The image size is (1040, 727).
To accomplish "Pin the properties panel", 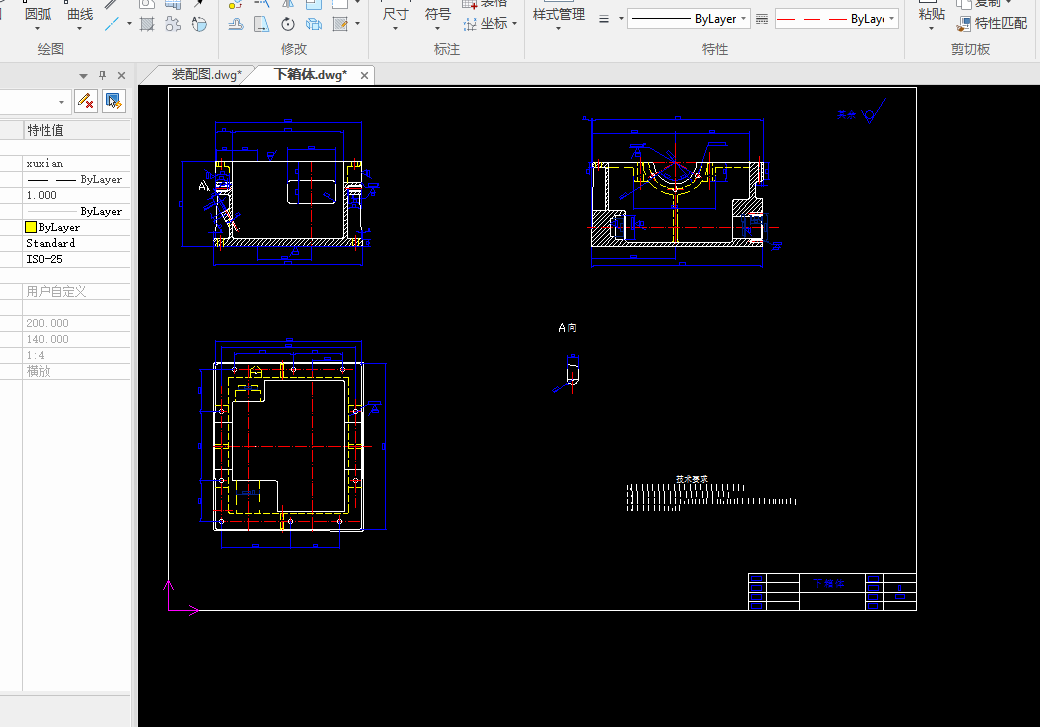I will (102, 76).
